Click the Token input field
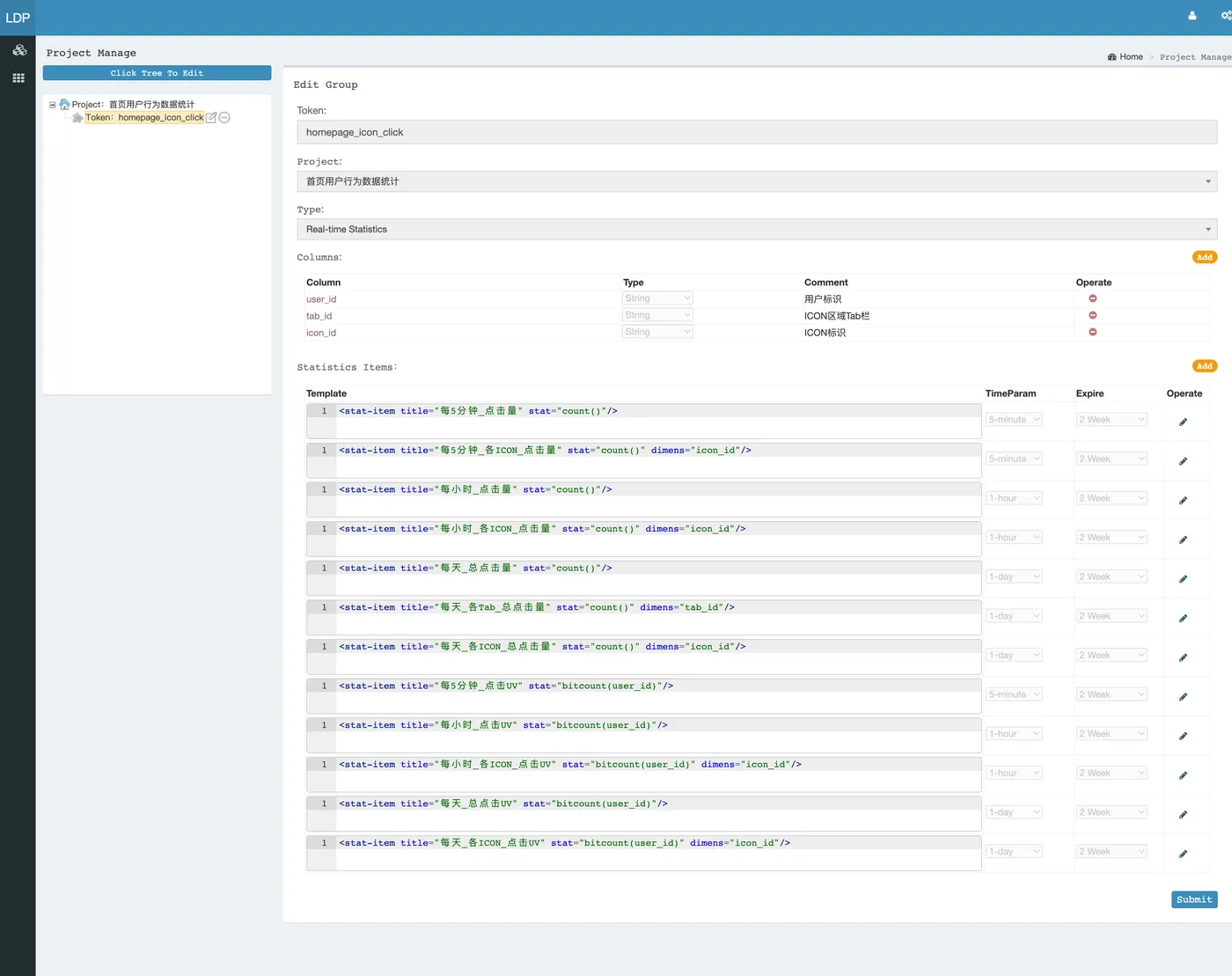This screenshot has width=1232, height=976. point(757,132)
